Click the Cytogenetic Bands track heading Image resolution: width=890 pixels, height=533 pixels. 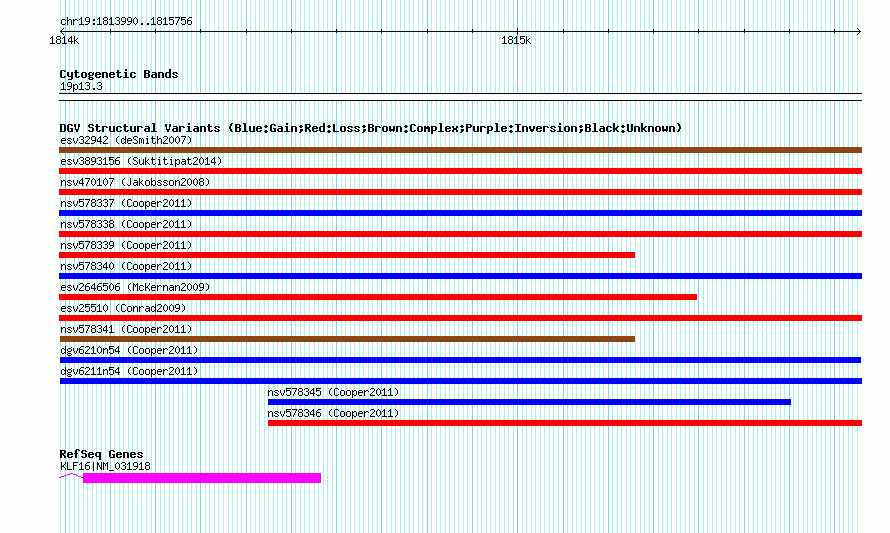coord(119,74)
